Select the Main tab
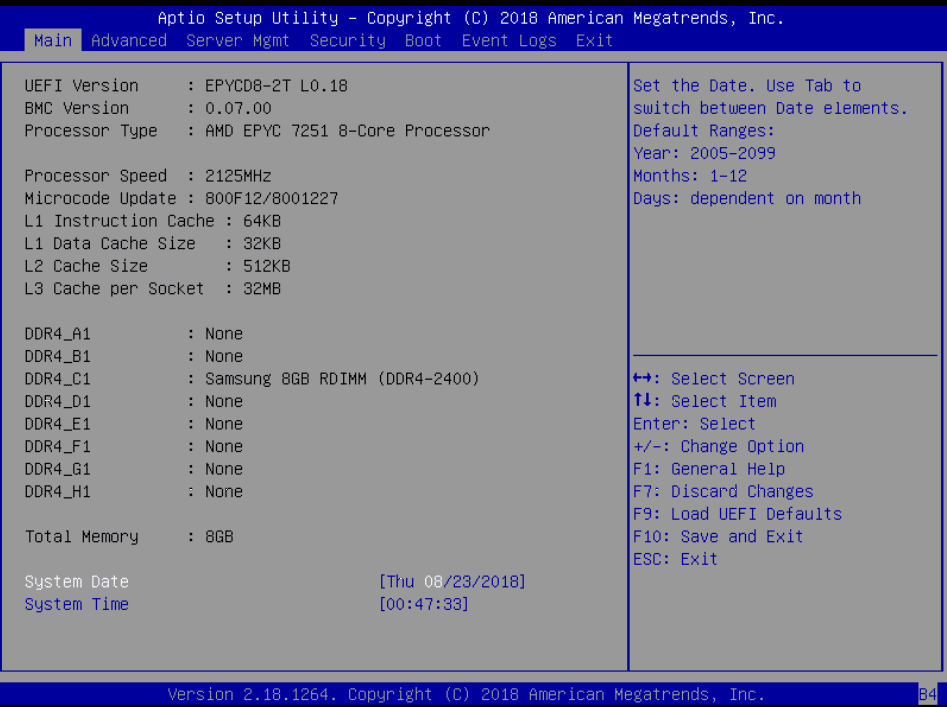 53,41
